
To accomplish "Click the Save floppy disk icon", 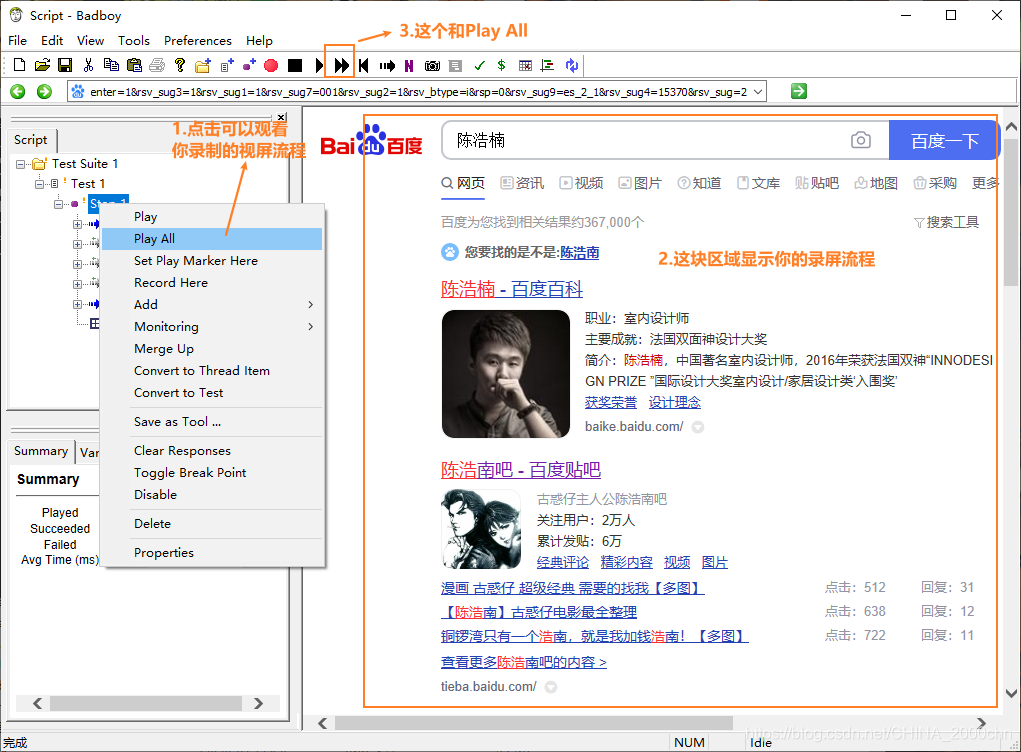I will point(65,65).
